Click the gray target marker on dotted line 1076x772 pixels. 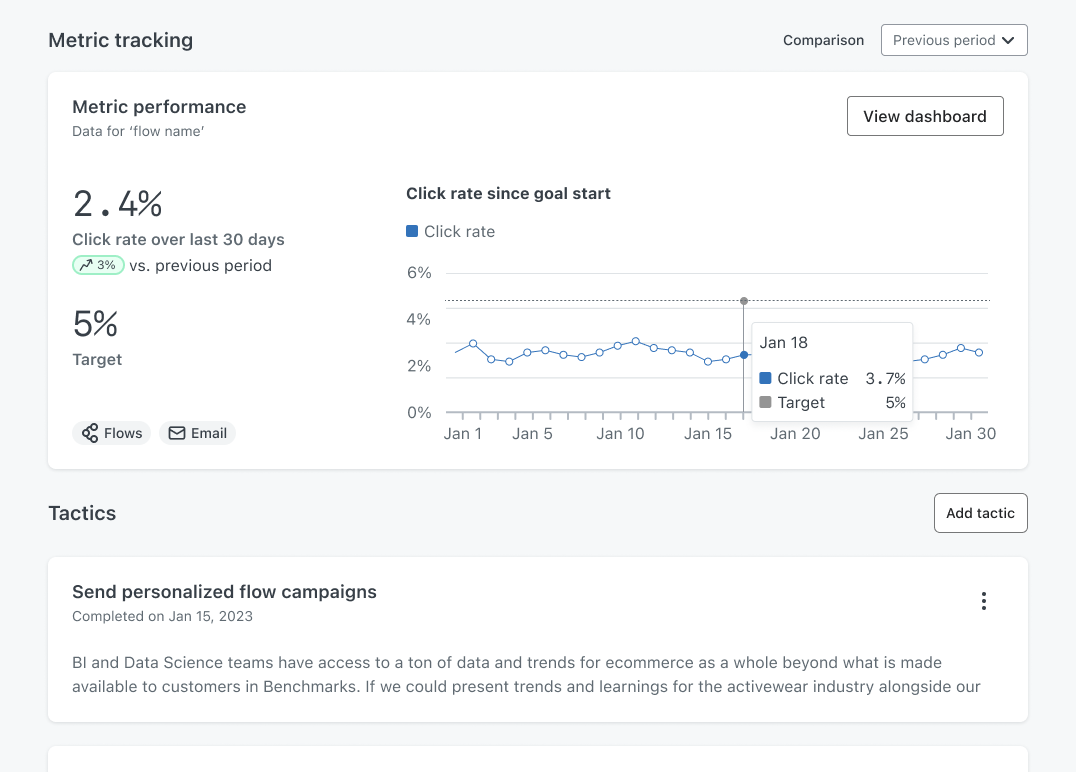click(744, 301)
